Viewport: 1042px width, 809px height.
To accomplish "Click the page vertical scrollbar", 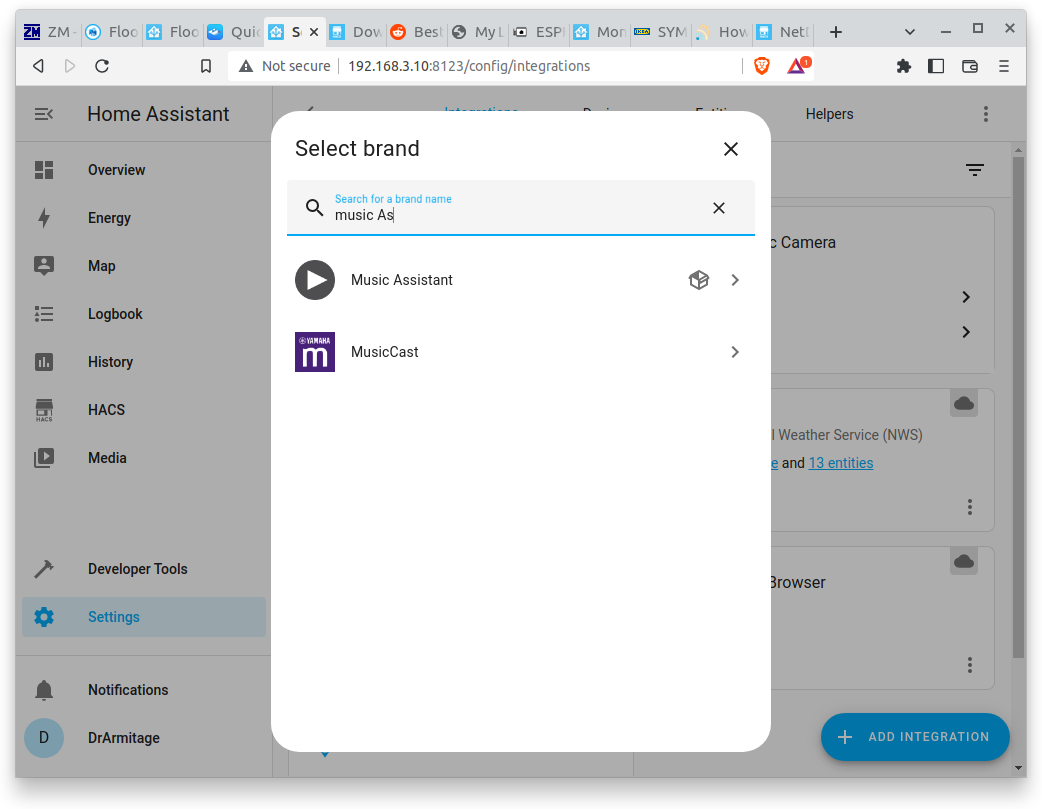I will tap(1018, 407).
